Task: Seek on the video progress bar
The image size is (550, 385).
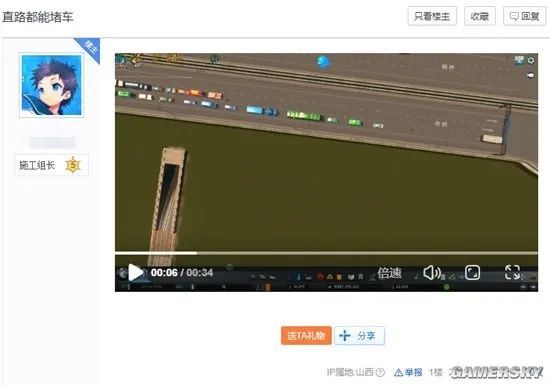Action: tap(326, 252)
